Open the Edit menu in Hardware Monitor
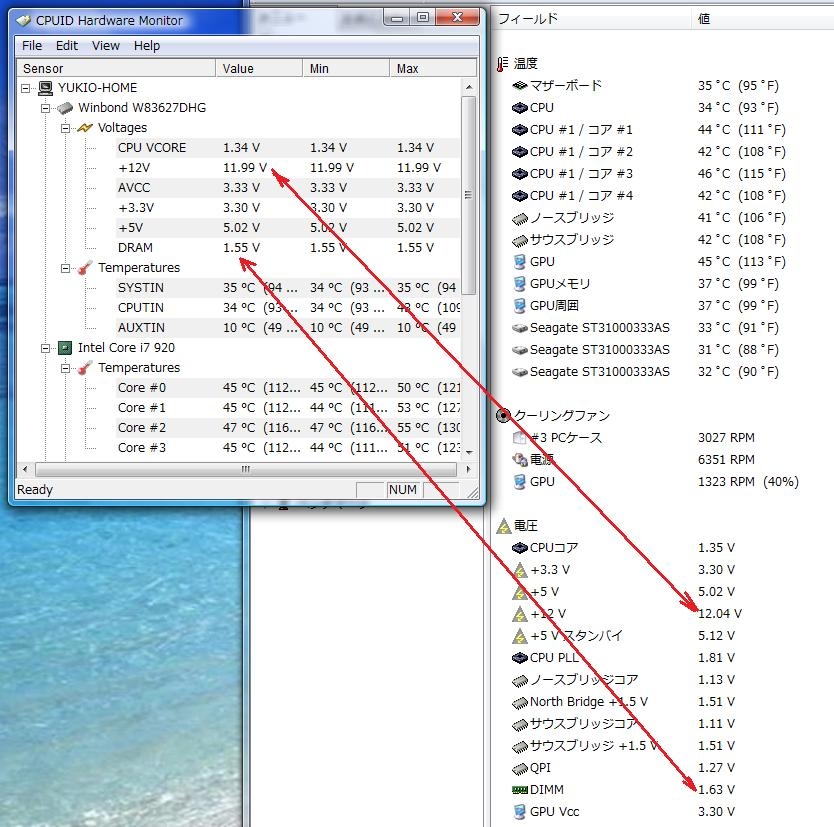Screen dimensions: 834x827 click(x=66, y=46)
